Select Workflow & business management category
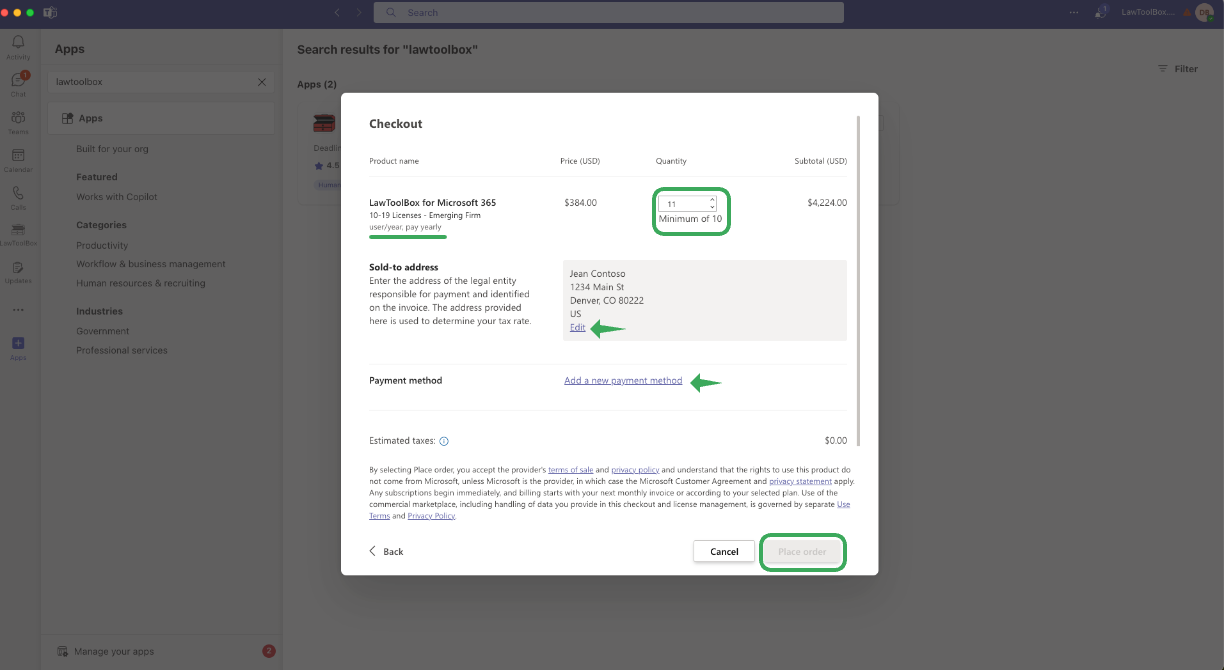This screenshot has width=1224, height=670. tap(151, 264)
